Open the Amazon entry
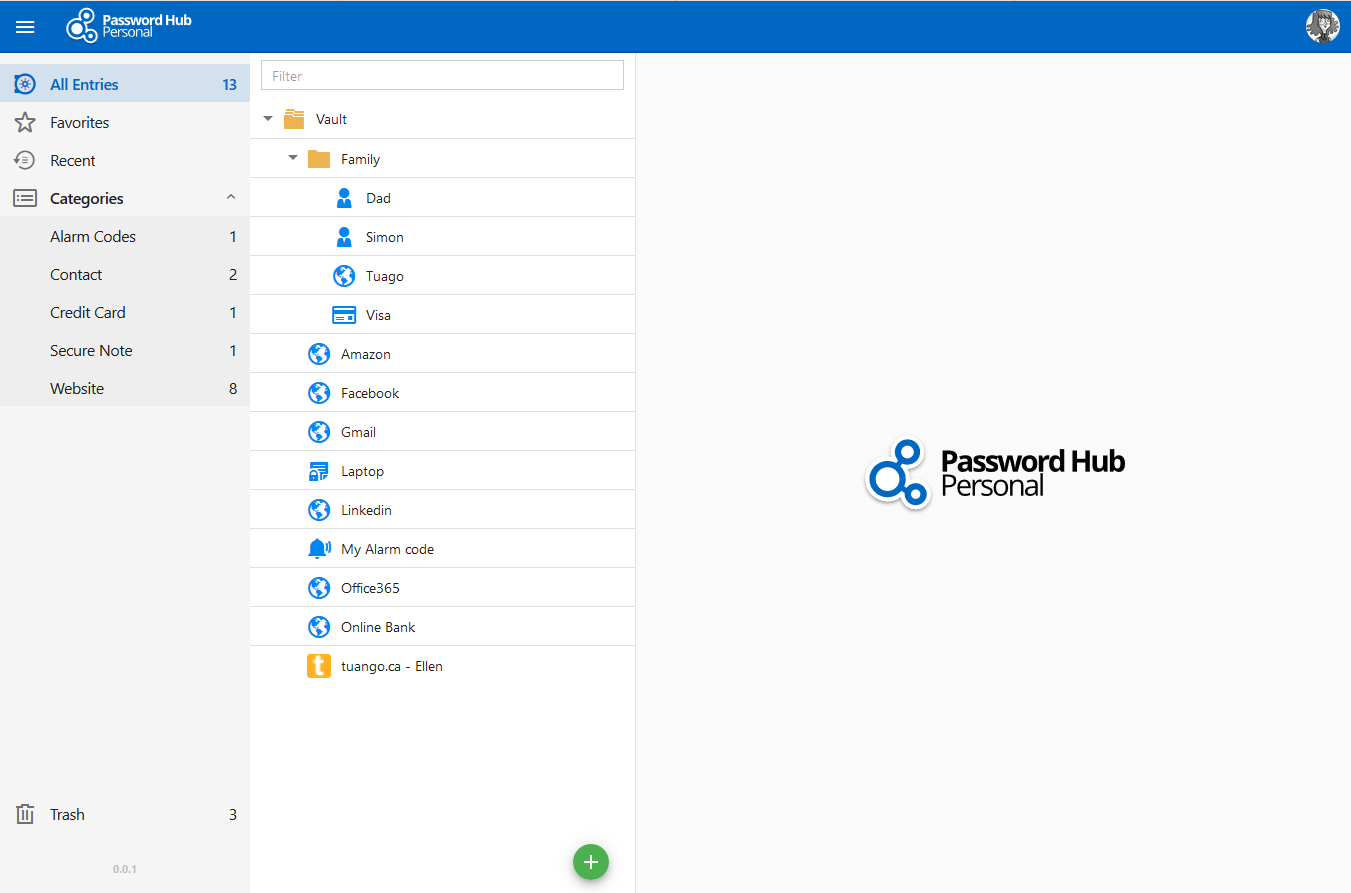1351x893 pixels. [x=442, y=354]
